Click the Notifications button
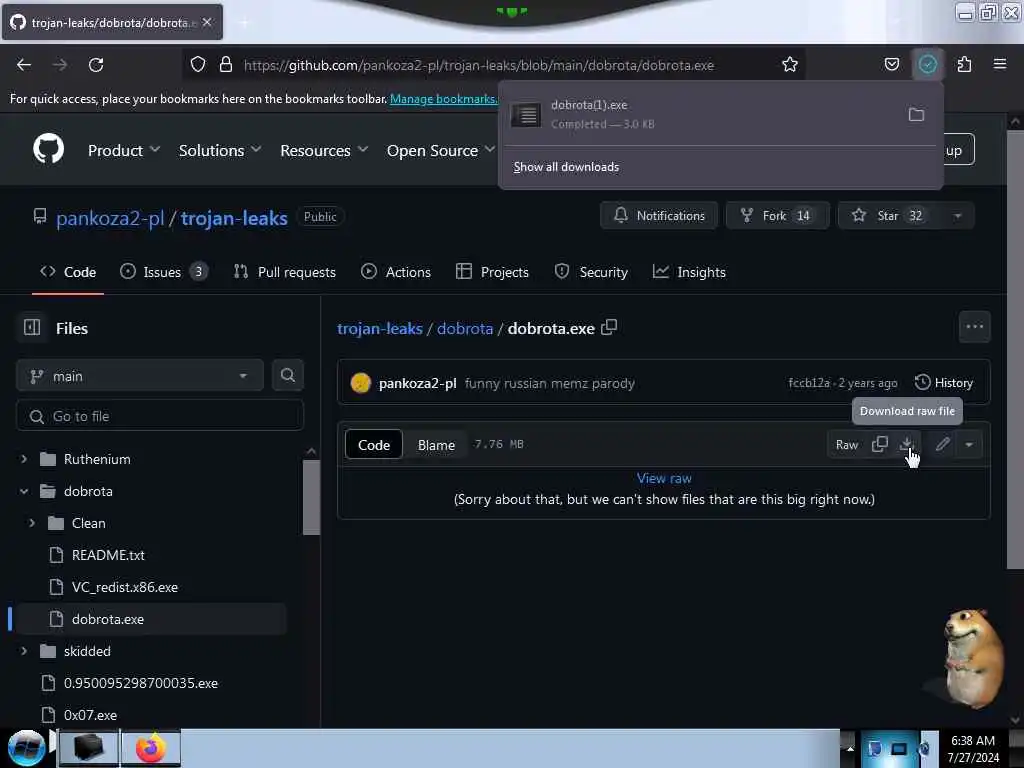This screenshot has width=1024, height=768. pos(659,216)
